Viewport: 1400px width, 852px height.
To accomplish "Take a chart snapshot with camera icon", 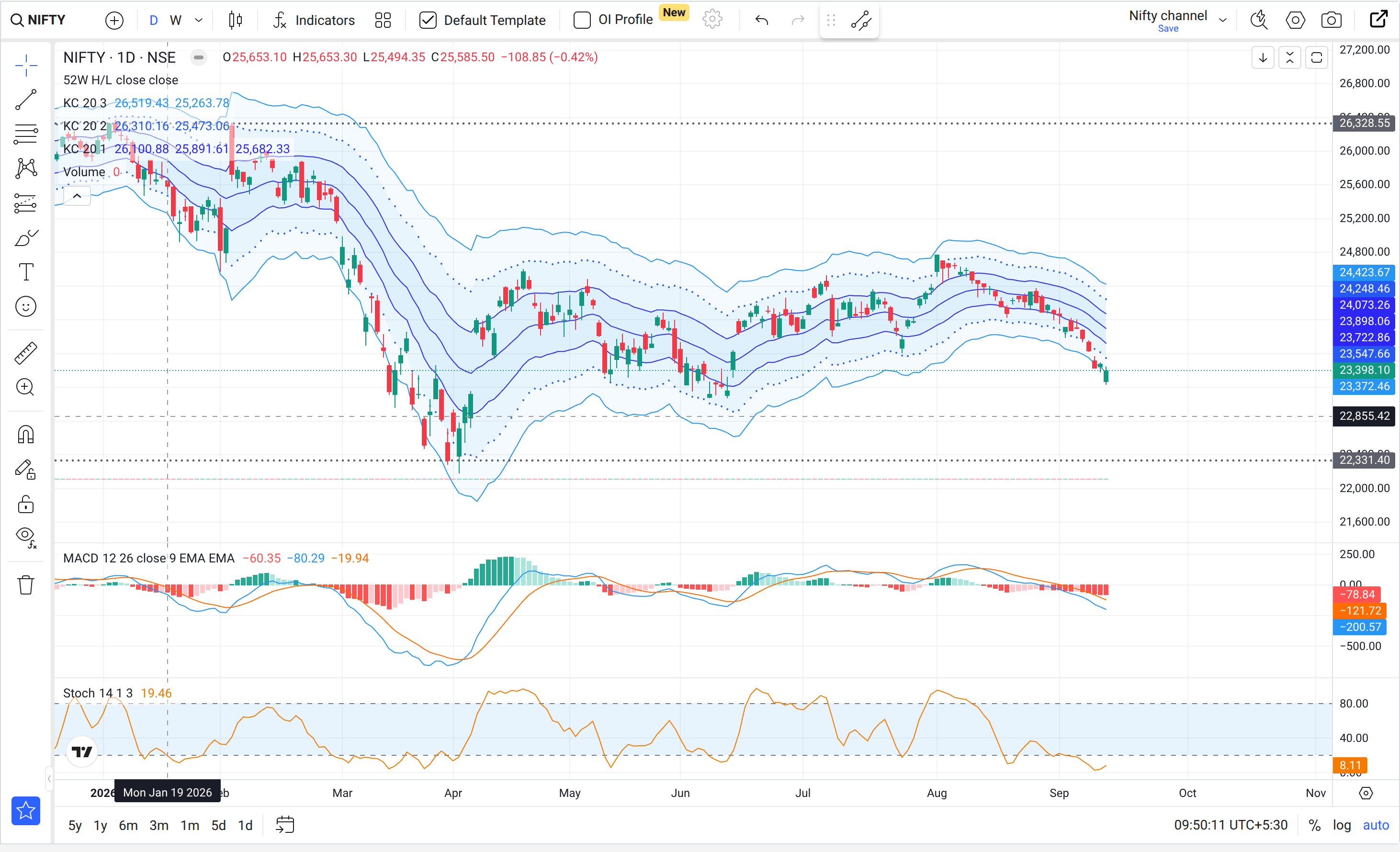I will [x=1331, y=21].
